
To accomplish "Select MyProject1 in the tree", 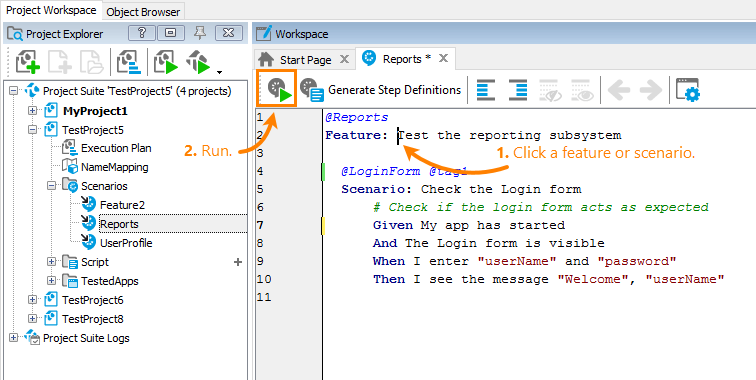I will point(95,111).
